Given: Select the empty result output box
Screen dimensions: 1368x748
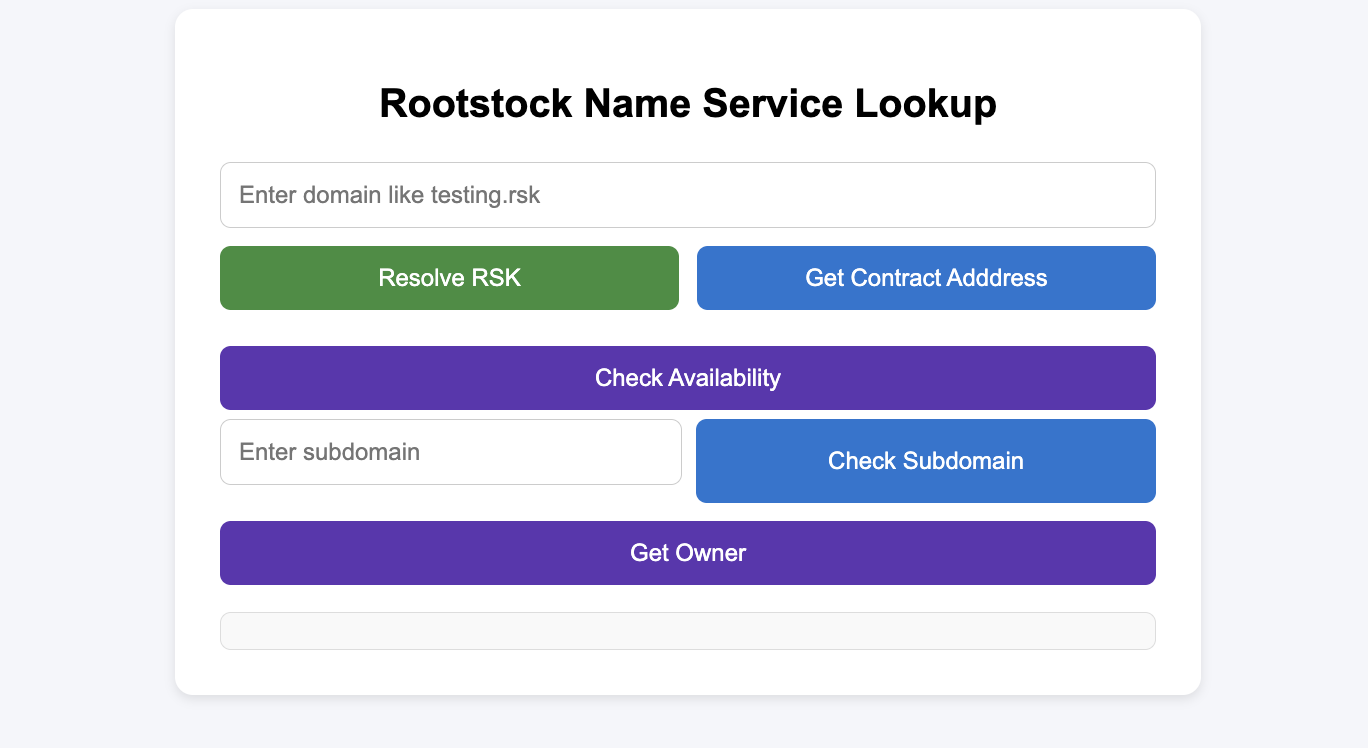Looking at the screenshot, I should point(687,631).
